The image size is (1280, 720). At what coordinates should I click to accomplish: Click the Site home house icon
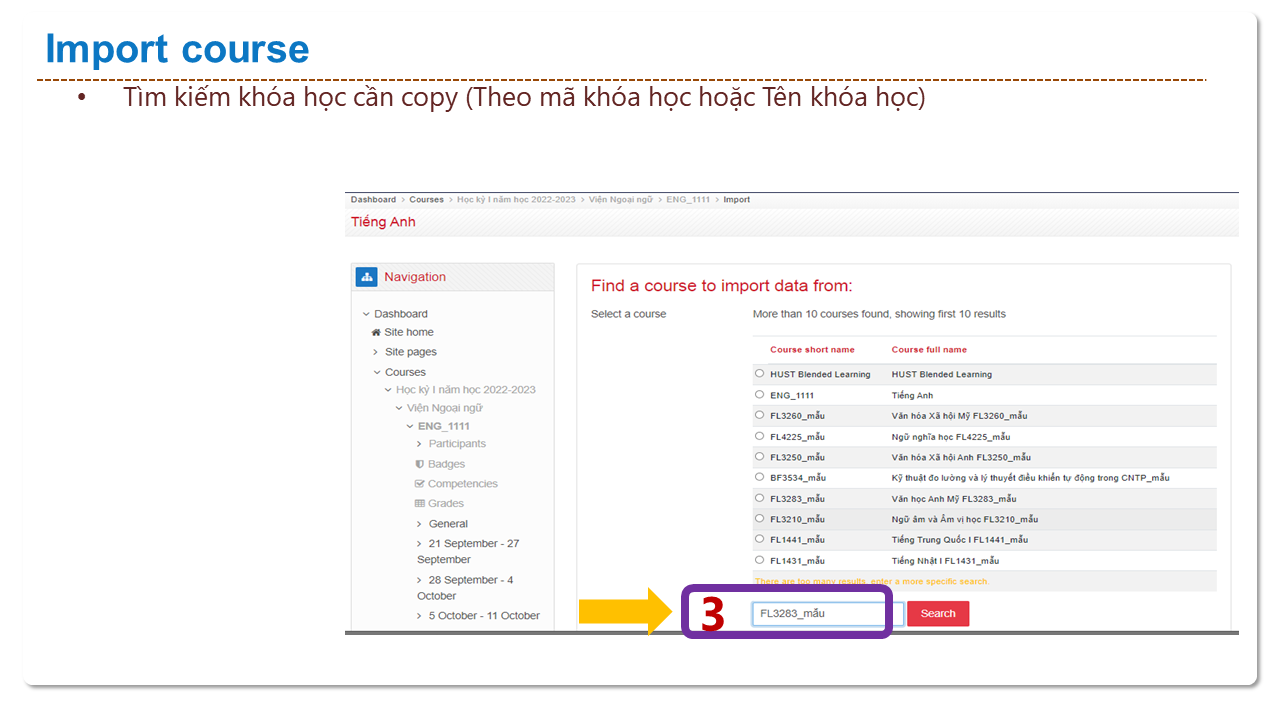[x=376, y=332]
